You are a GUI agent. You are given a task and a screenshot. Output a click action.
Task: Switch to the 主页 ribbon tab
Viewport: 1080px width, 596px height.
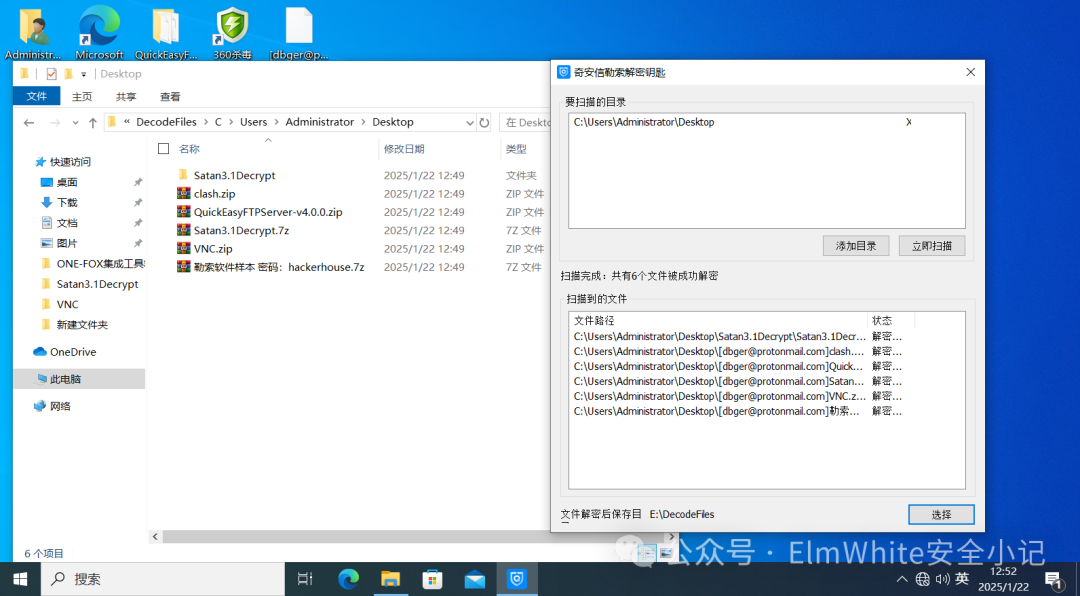[82, 96]
